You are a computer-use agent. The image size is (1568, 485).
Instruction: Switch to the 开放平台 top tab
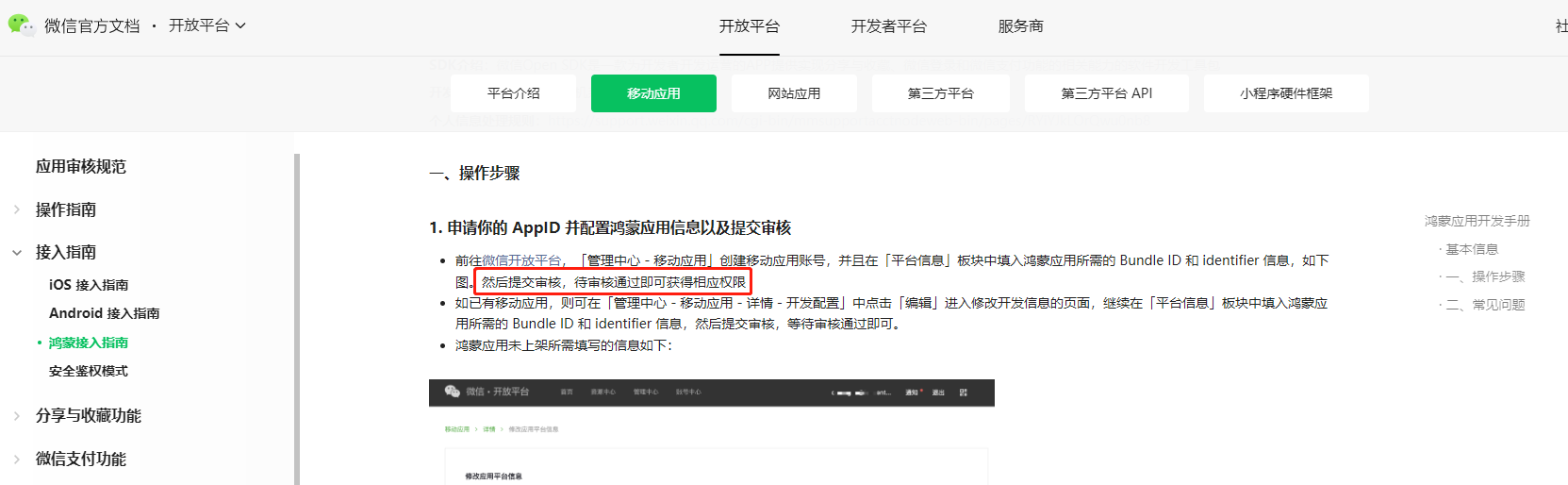tap(750, 26)
